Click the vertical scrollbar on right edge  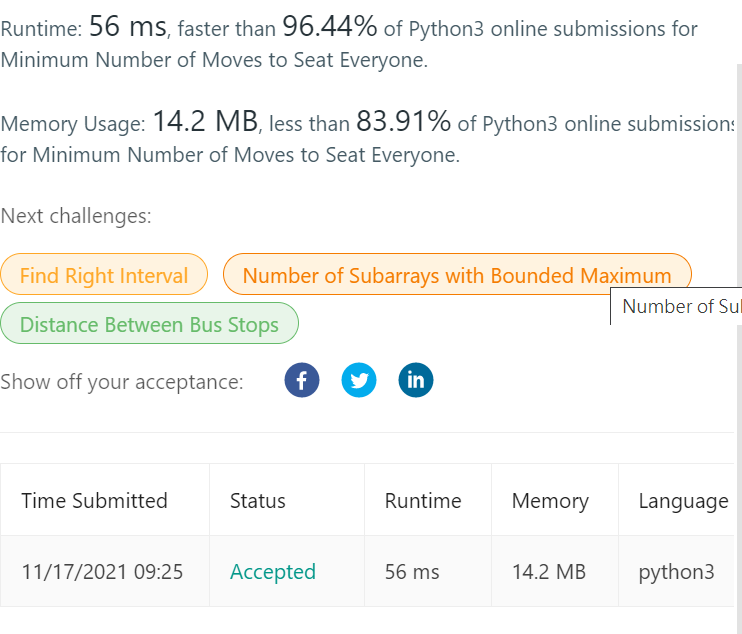point(738,349)
